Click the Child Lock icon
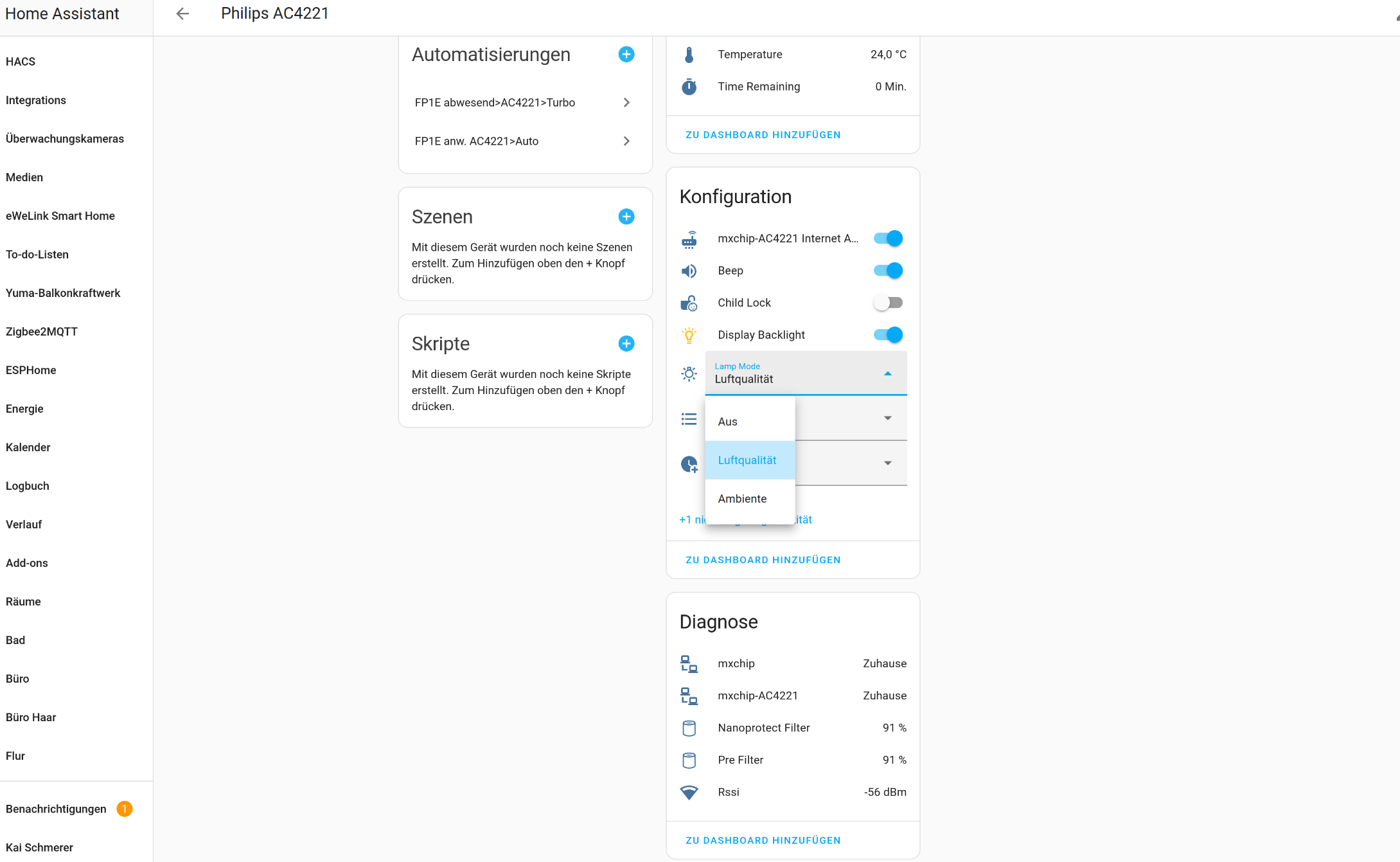 (x=689, y=303)
